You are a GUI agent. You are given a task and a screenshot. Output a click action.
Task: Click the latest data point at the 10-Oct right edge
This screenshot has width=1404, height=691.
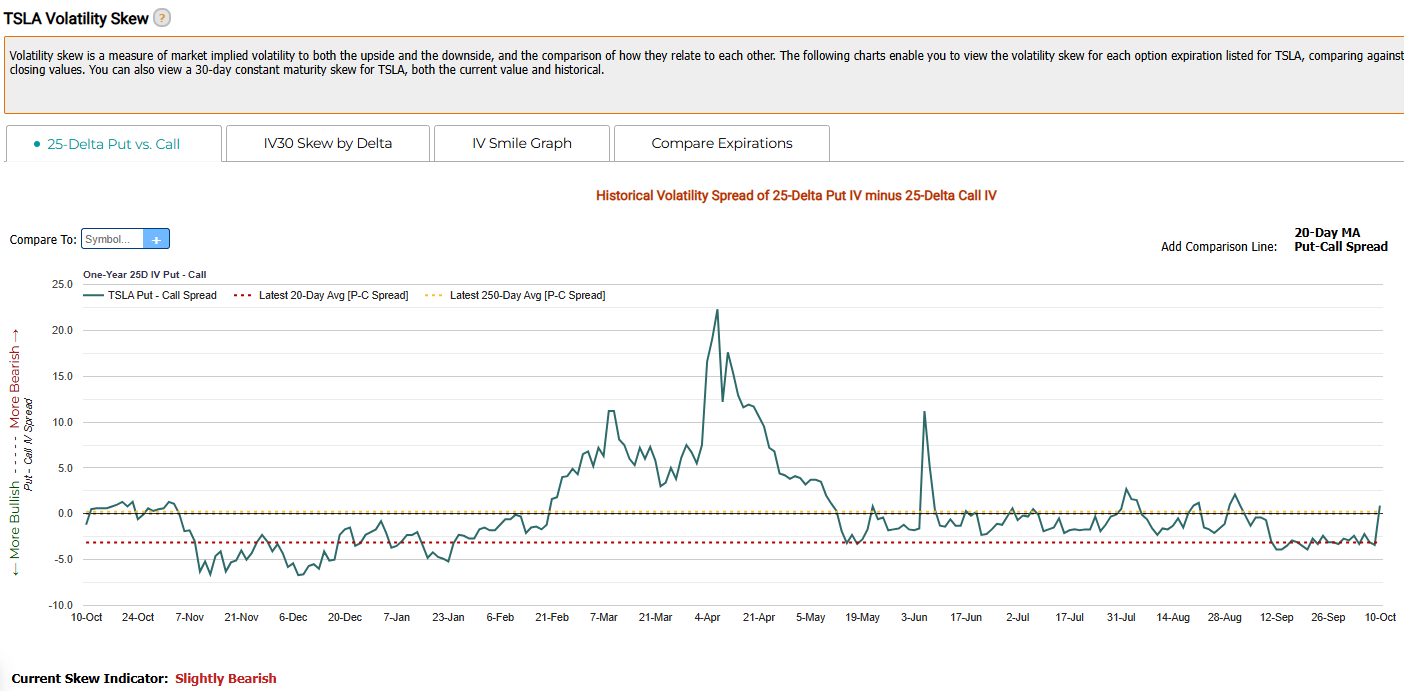[x=1380, y=507]
